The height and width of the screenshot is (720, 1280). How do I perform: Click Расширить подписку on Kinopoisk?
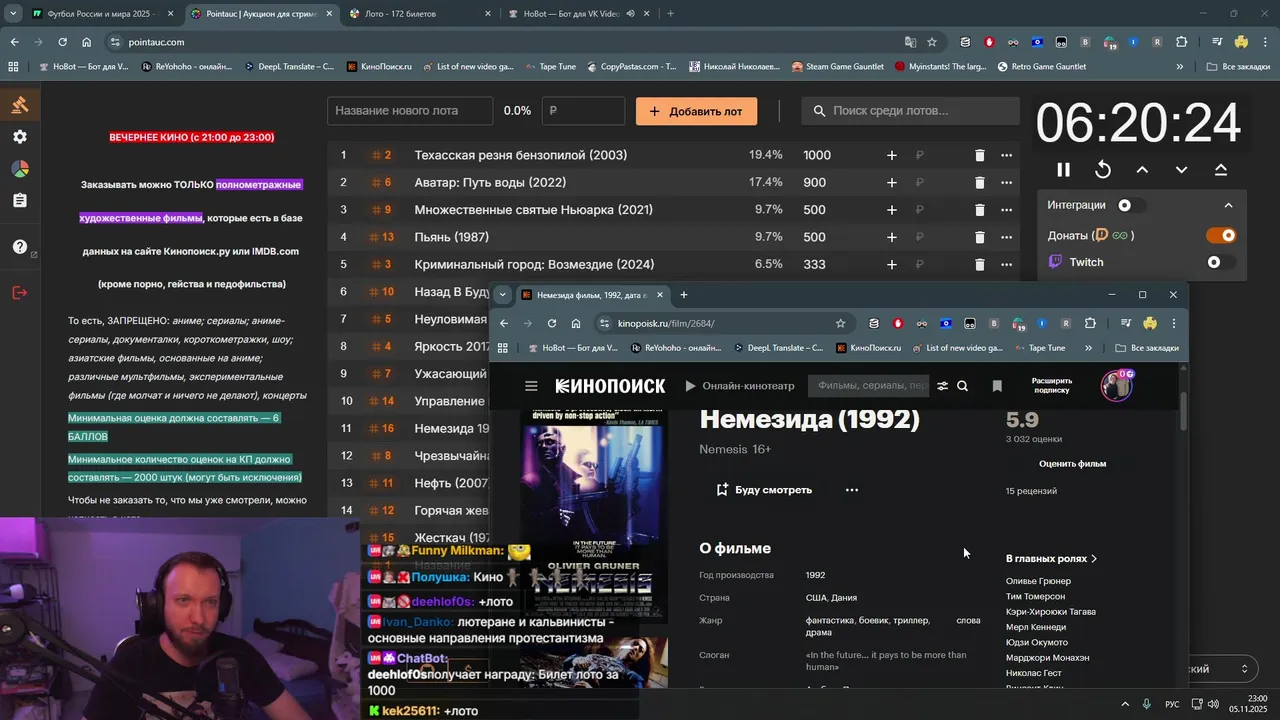1052,385
